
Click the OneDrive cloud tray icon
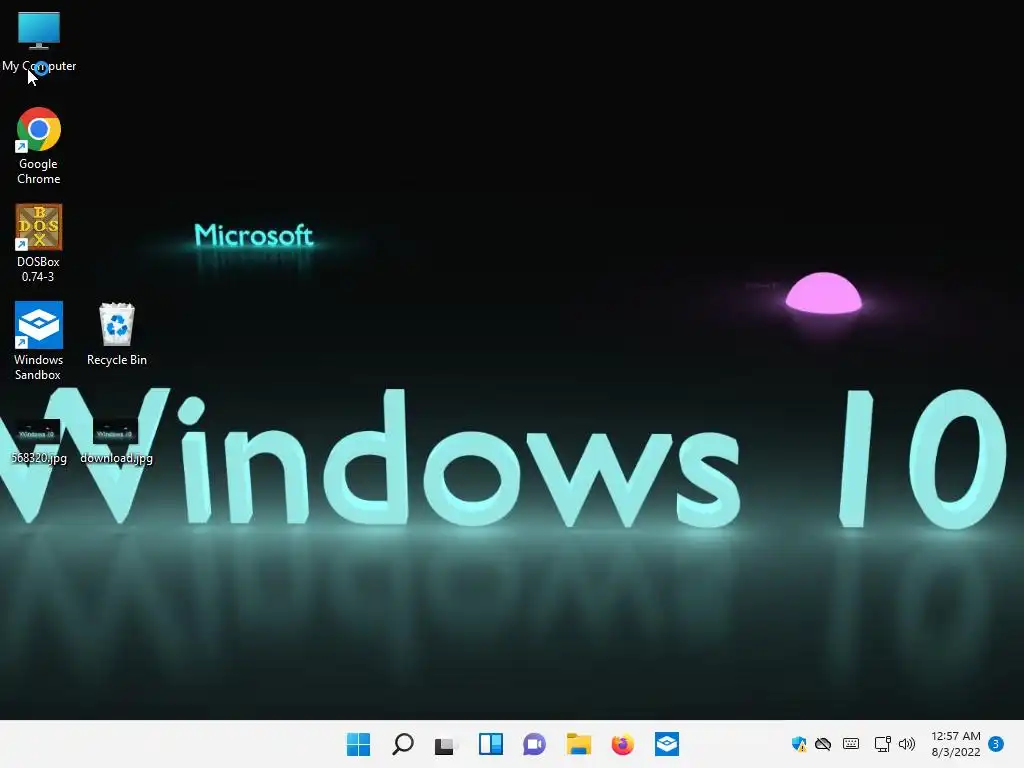click(823, 744)
